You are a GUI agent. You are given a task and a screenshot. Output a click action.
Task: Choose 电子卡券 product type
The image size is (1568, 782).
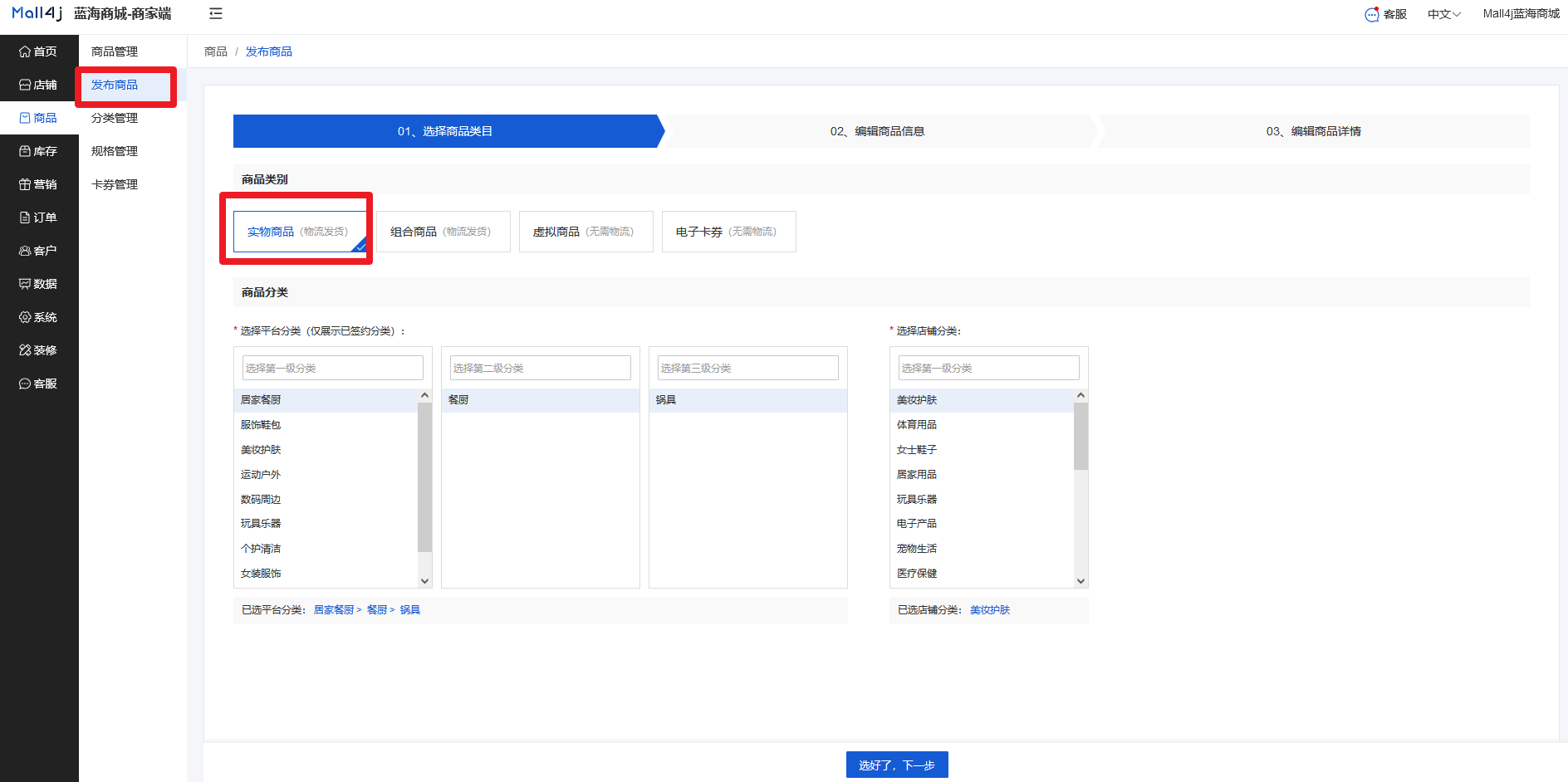point(729,232)
